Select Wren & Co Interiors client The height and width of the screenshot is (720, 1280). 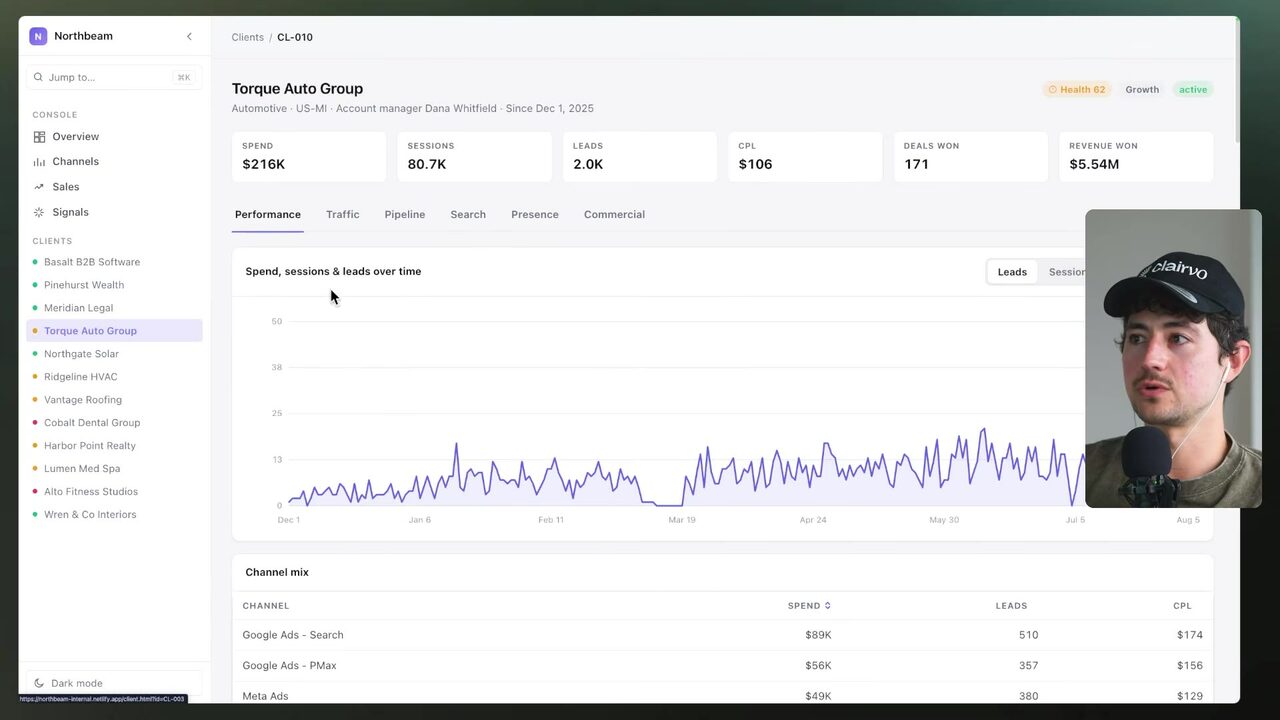[114, 515]
